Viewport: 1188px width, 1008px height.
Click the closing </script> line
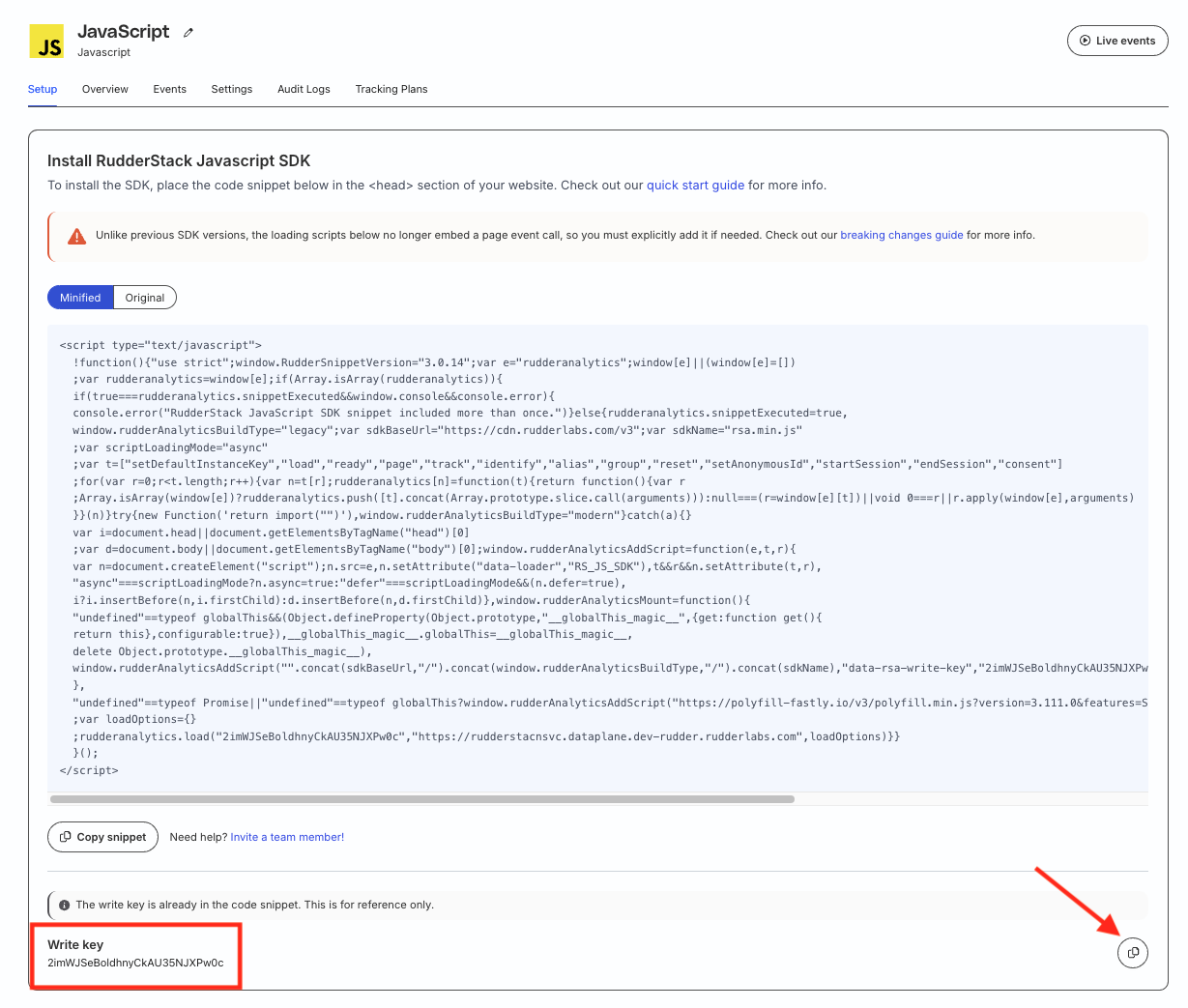[89, 770]
